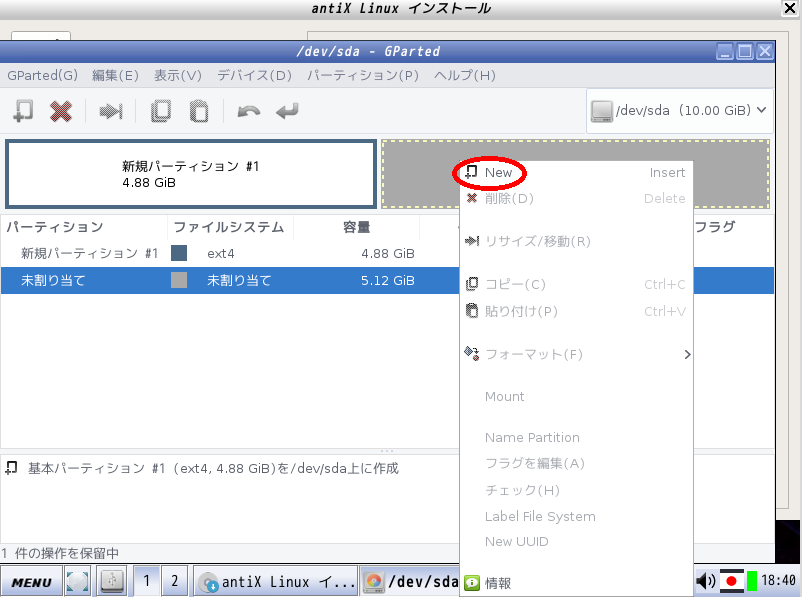
Task: Click the USB eject taskbar icon
Action: point(113,582)
